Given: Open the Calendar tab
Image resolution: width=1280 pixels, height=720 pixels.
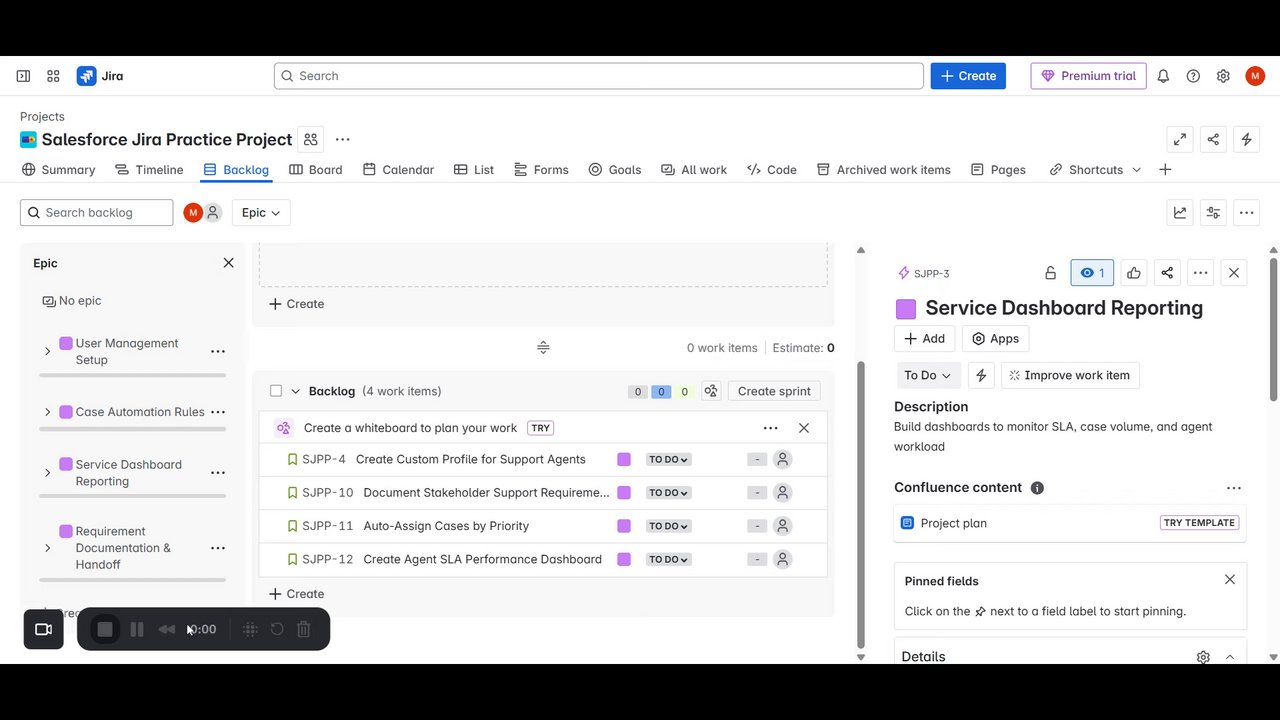Looking at the screenshot, I should point(398,170).
